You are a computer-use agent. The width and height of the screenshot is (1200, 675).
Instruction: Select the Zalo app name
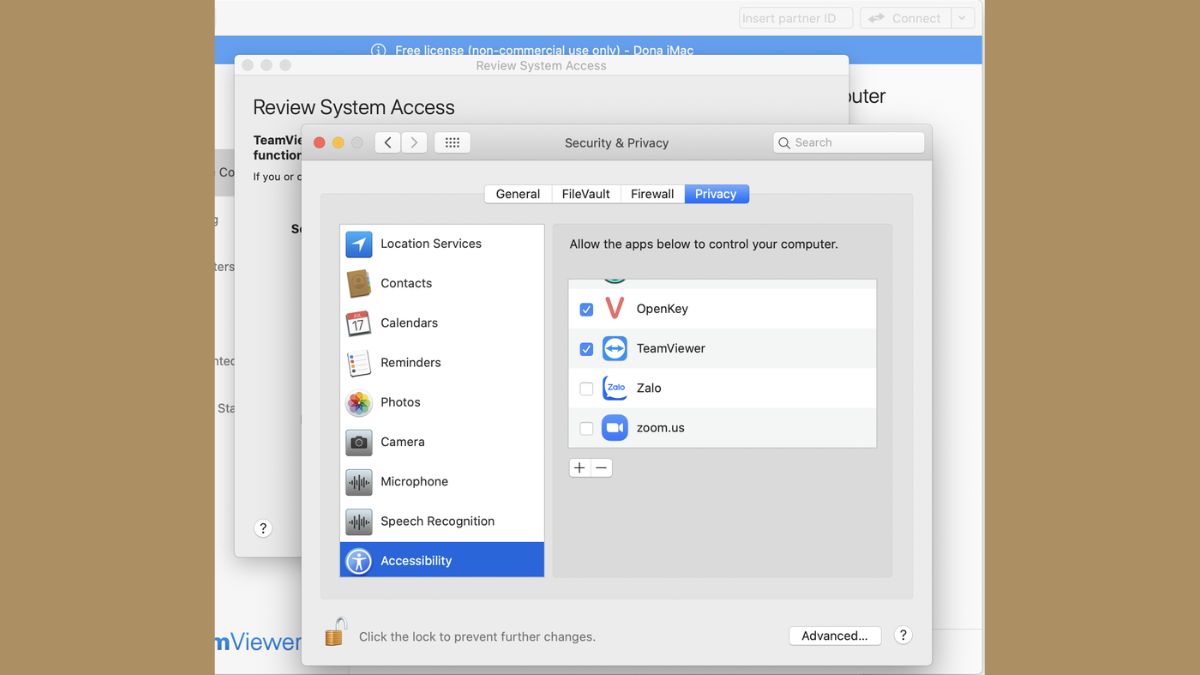coord(649,388)
